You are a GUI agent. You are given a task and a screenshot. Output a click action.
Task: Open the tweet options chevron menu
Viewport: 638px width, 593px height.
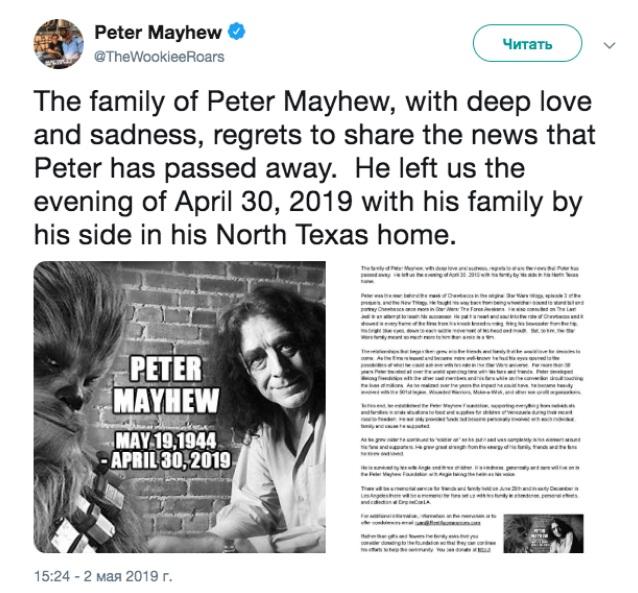coord(608,46)
